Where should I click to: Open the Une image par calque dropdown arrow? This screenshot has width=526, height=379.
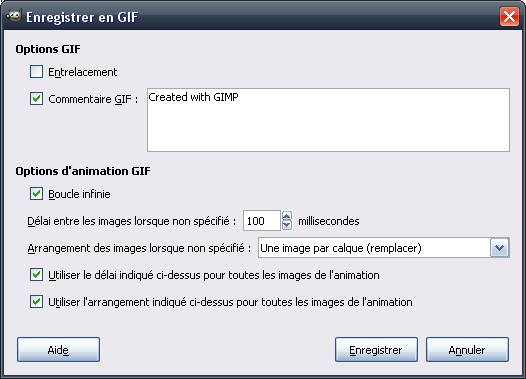[x=499, y=248]
